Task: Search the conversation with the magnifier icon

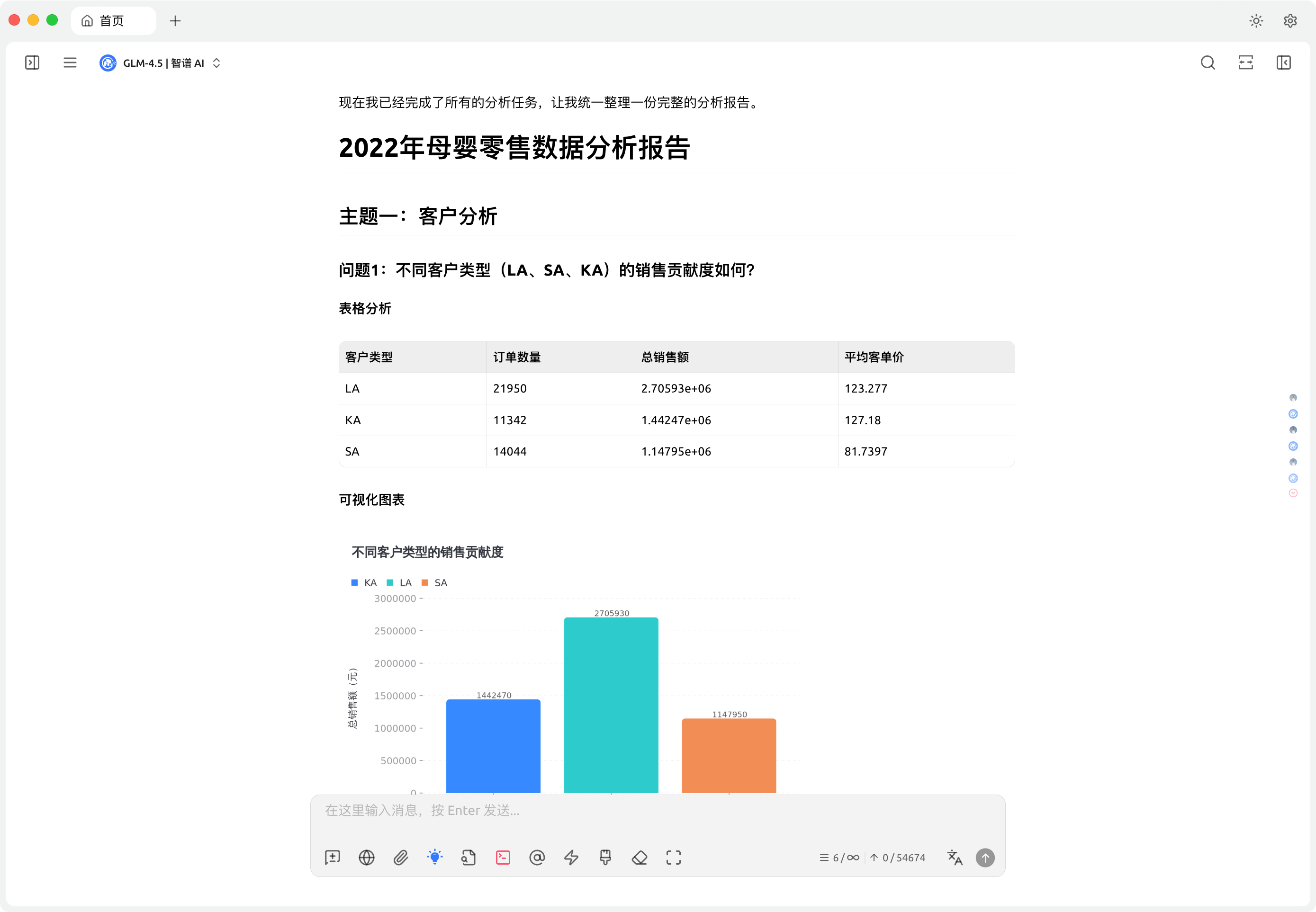Action: (x=1208, y=63)
